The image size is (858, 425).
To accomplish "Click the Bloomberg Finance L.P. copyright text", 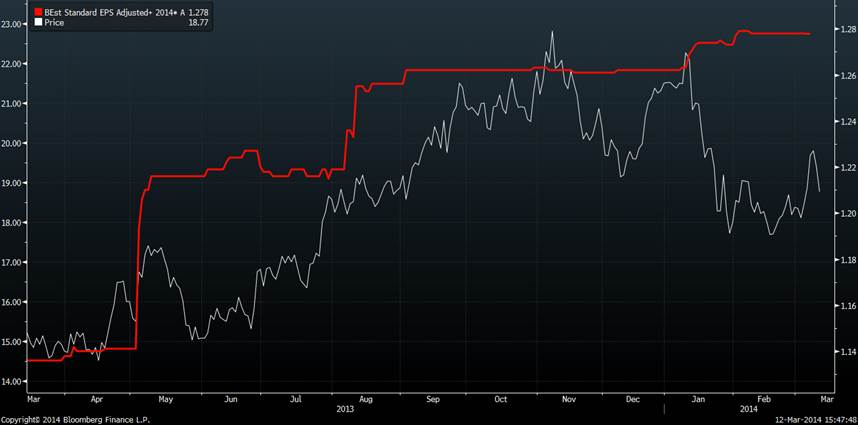I will tap(75, 420).
